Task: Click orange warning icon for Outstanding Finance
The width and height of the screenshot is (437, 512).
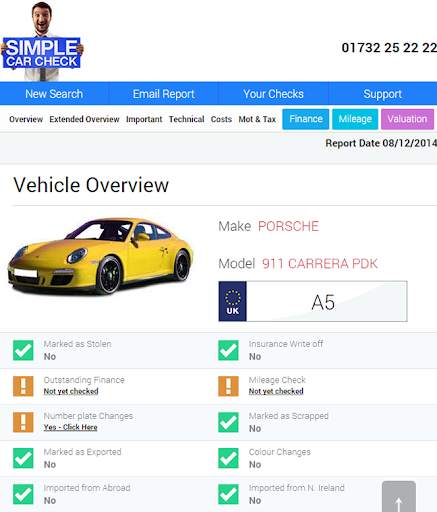Action: coord(23,386)
